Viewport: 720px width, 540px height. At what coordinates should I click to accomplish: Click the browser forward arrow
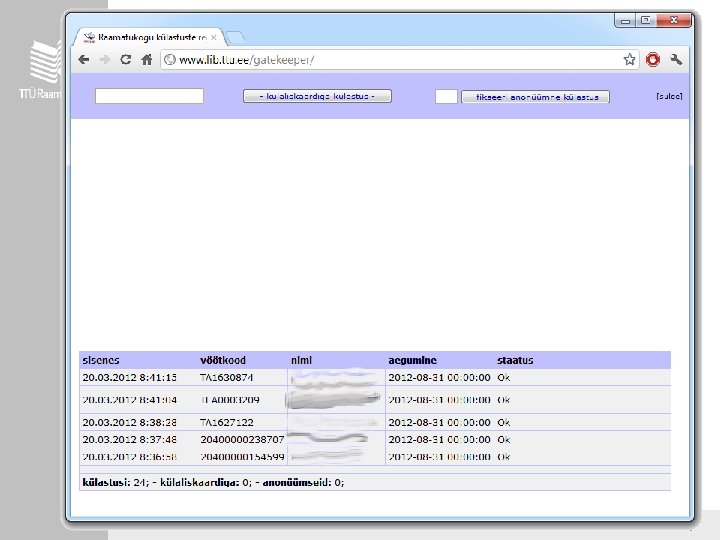[105, 60]
